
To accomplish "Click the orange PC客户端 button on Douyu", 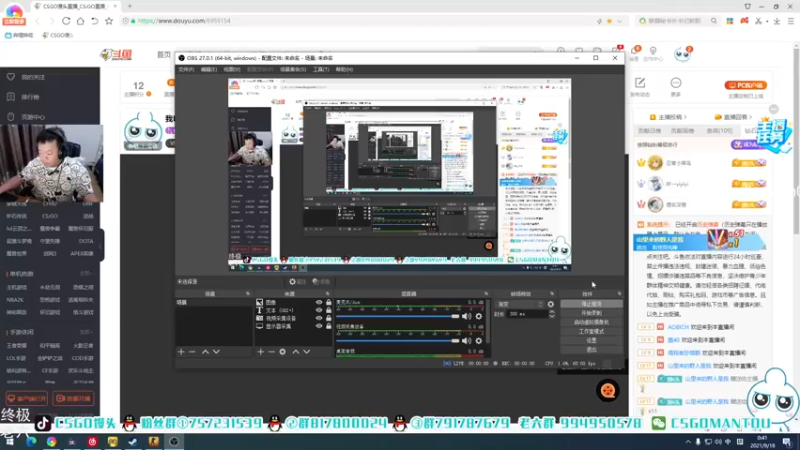I will [745, 85].
